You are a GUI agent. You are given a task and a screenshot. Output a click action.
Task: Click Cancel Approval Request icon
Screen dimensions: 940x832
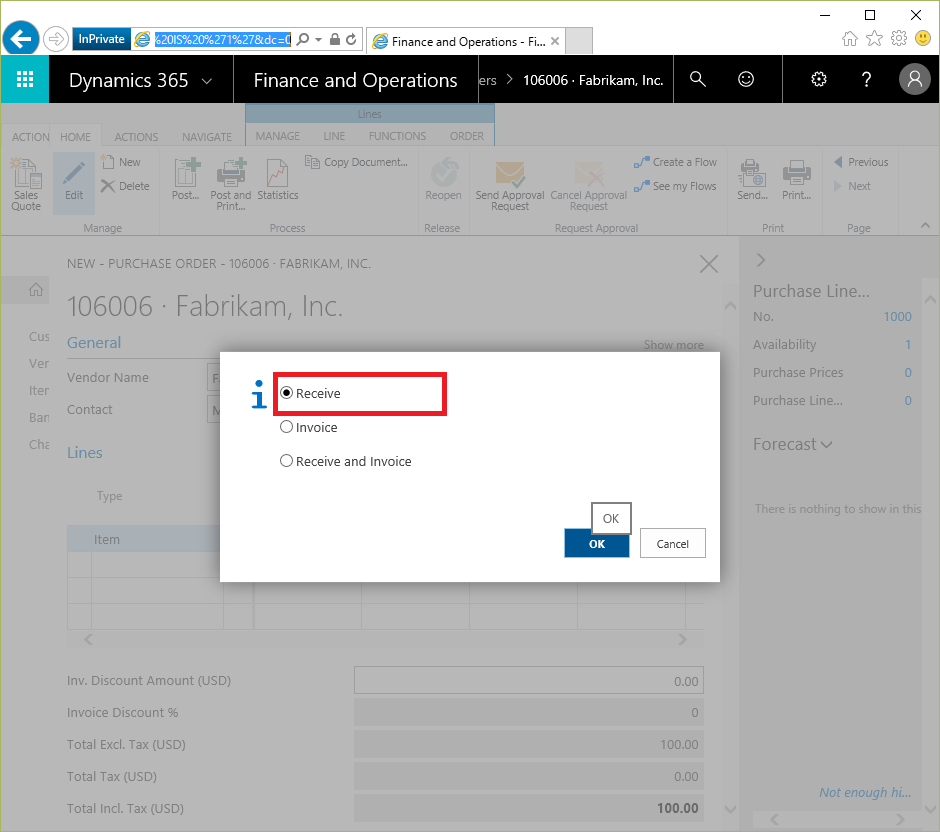(x=589, y=186)
